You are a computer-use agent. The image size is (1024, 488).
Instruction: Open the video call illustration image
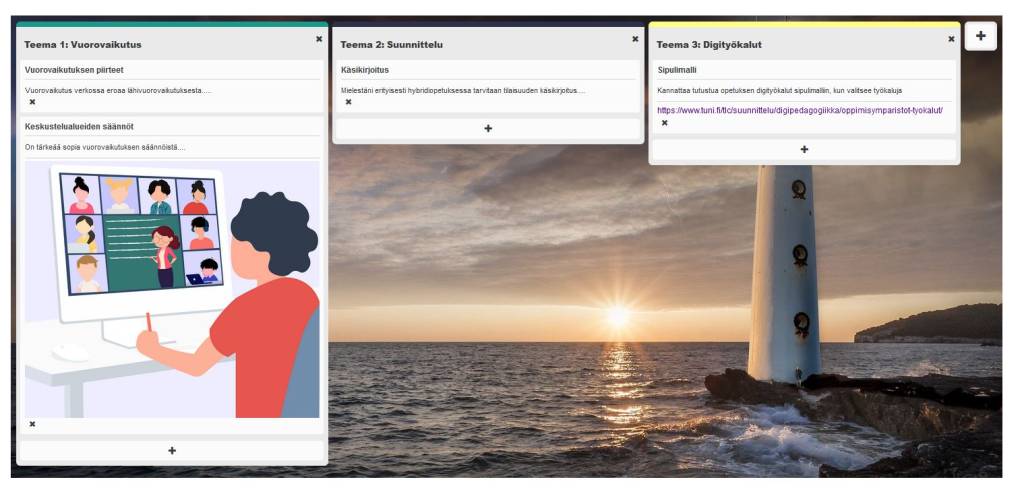pos(172,290)
